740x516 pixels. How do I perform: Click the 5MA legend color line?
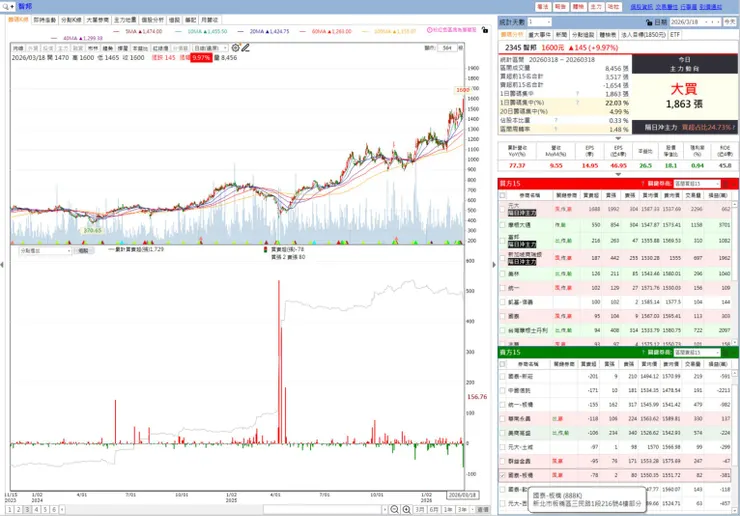(x=117, y=31)
